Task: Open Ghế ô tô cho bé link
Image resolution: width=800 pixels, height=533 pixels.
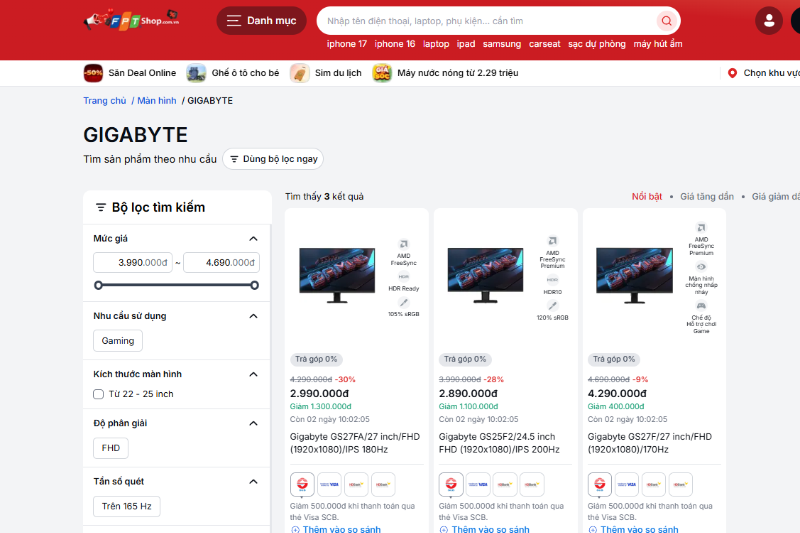Action: (245, 73)
